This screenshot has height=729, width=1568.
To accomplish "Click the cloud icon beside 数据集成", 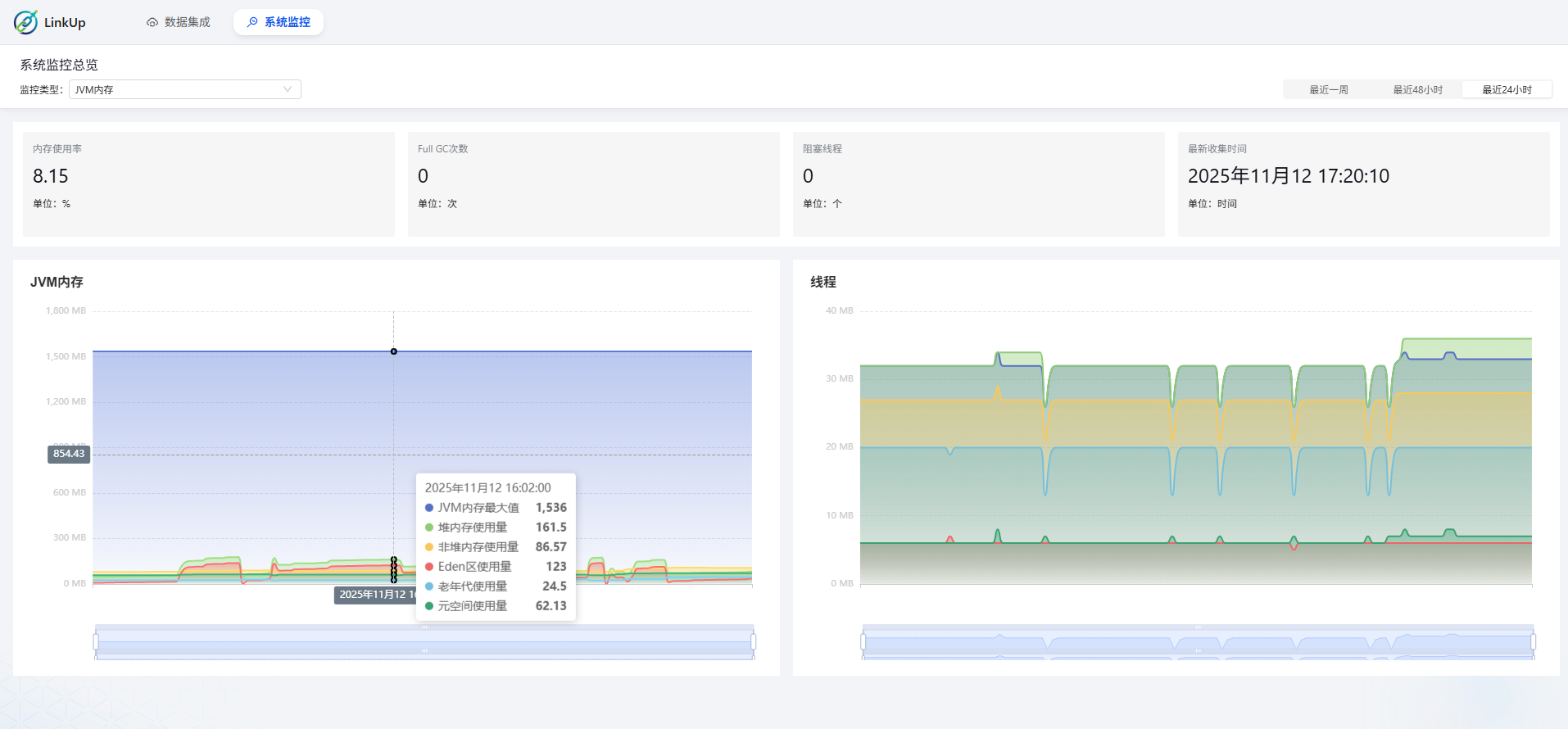I will click(152, 22).
